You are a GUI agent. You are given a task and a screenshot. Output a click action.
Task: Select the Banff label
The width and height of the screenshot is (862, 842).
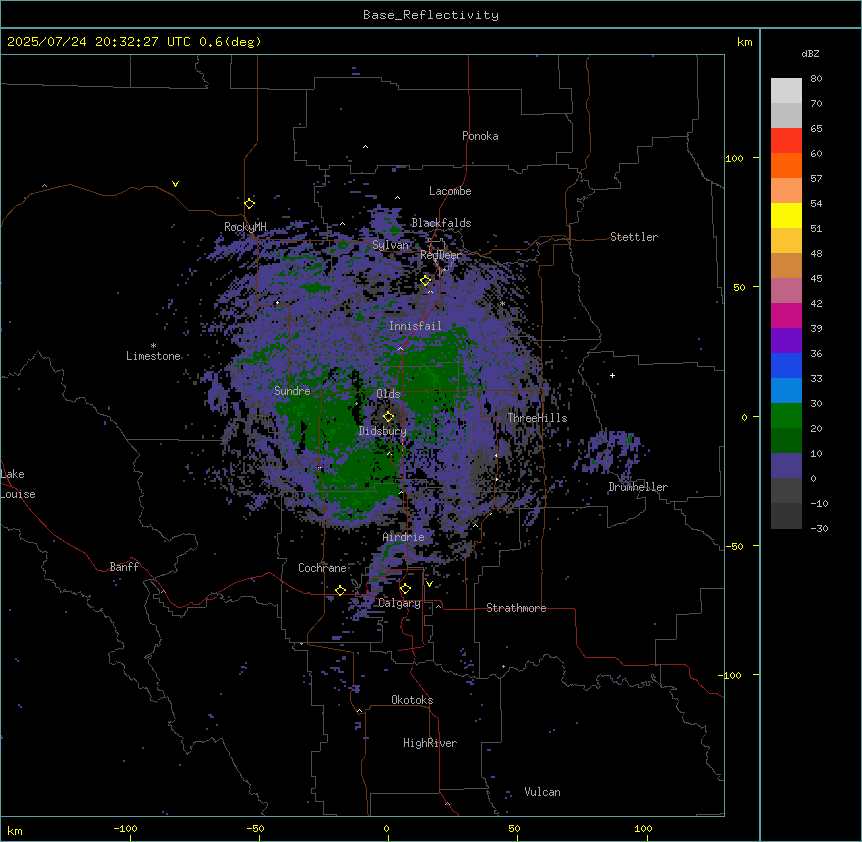124,567
